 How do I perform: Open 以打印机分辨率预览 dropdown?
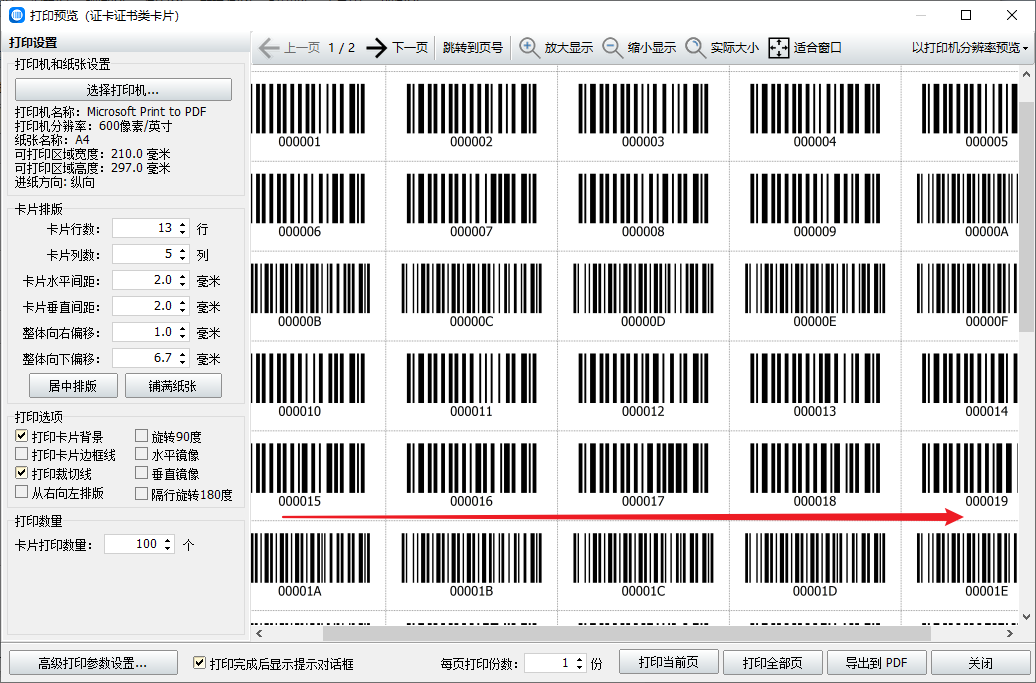pyautogui.click(x=970, y=48)
